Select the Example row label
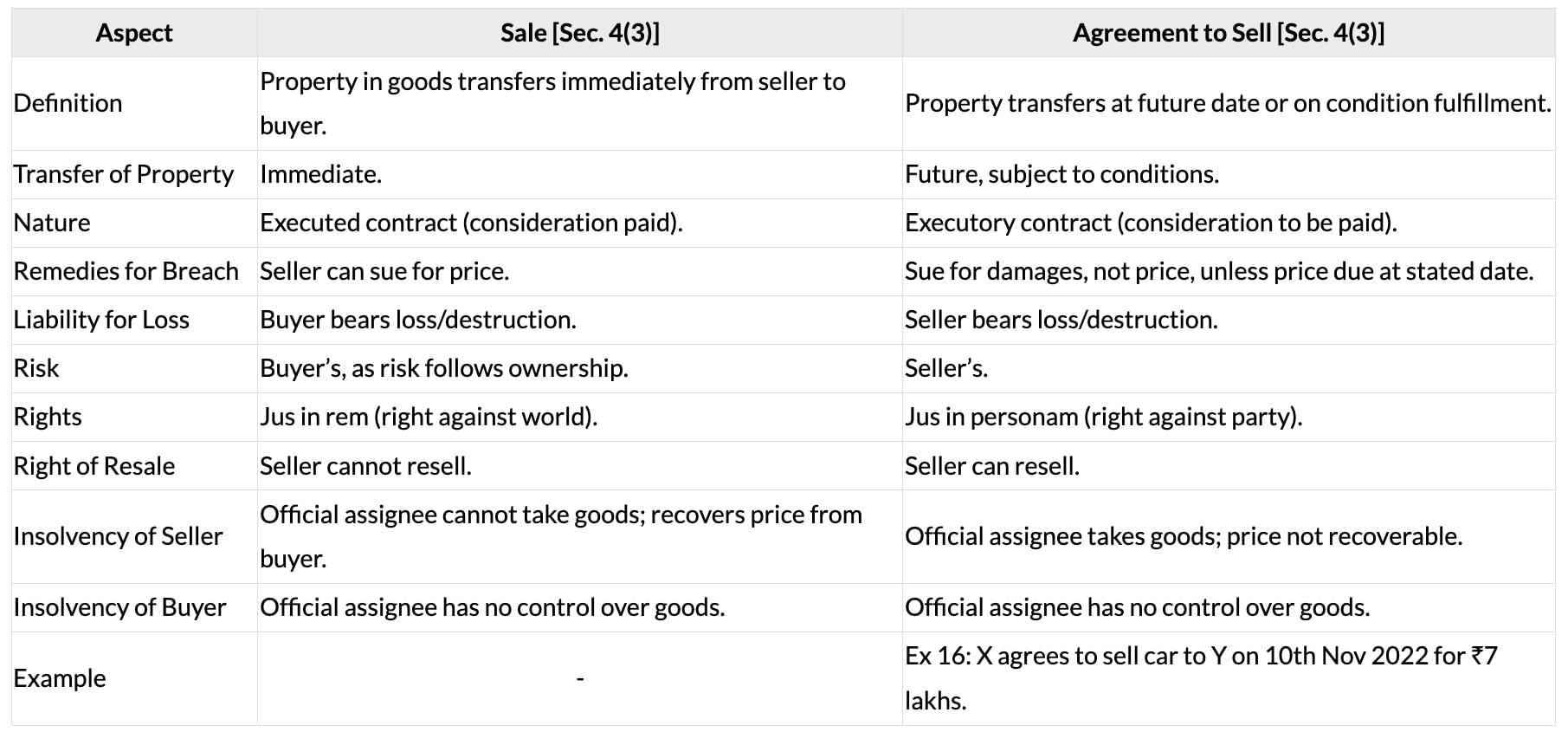Image resolution: width=1568 pixels, height=732 pixels. (60, 678)
